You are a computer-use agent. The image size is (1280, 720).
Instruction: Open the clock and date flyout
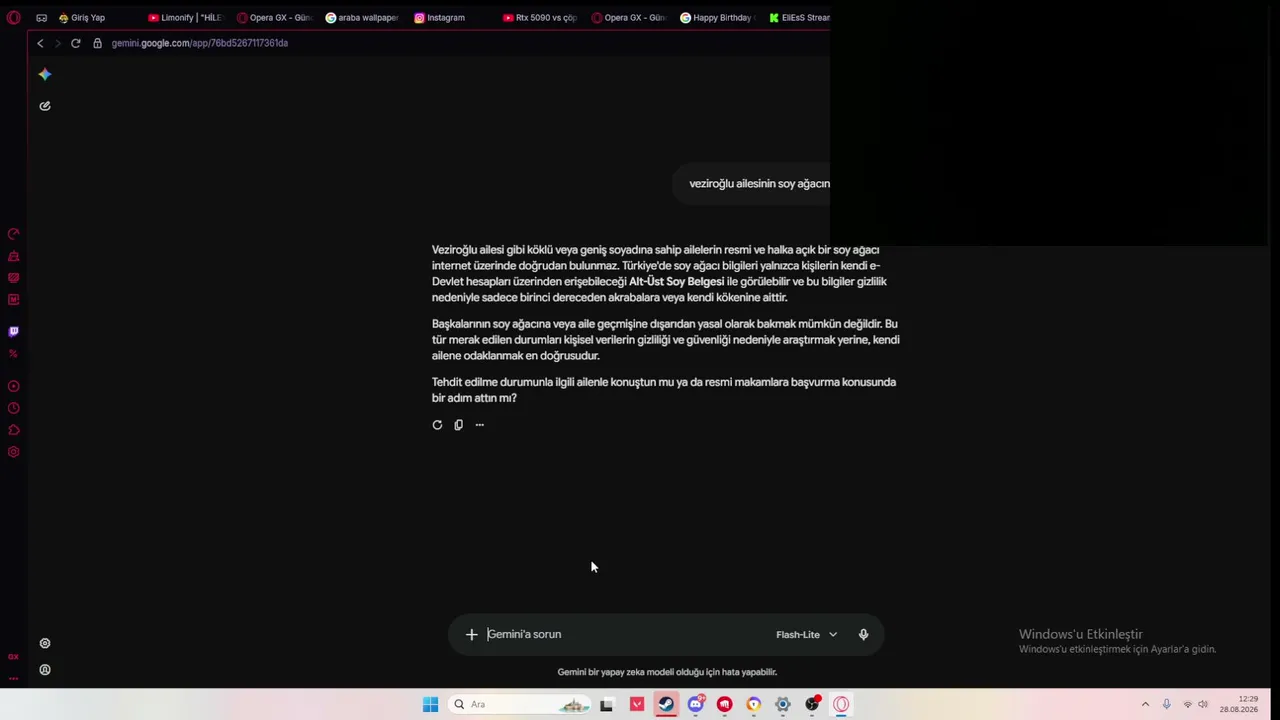1239,704
